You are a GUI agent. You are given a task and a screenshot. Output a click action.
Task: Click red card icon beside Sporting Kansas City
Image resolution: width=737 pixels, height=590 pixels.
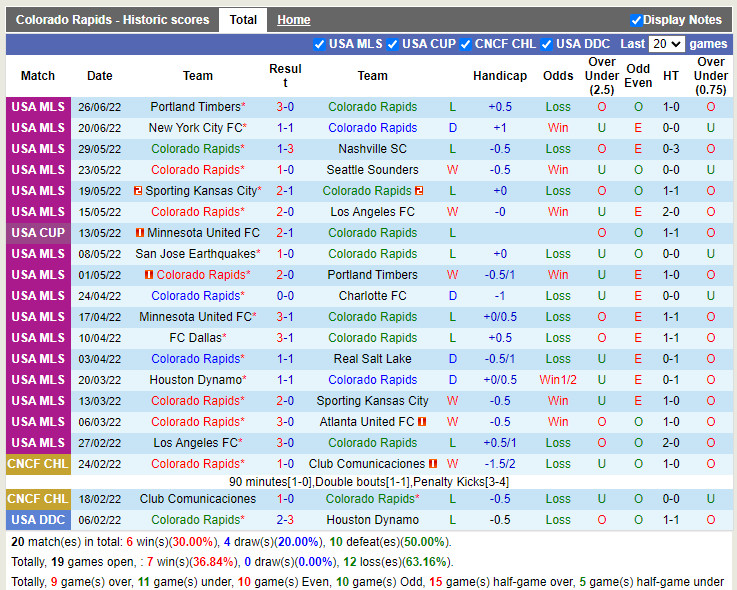(x=139, y=191)
